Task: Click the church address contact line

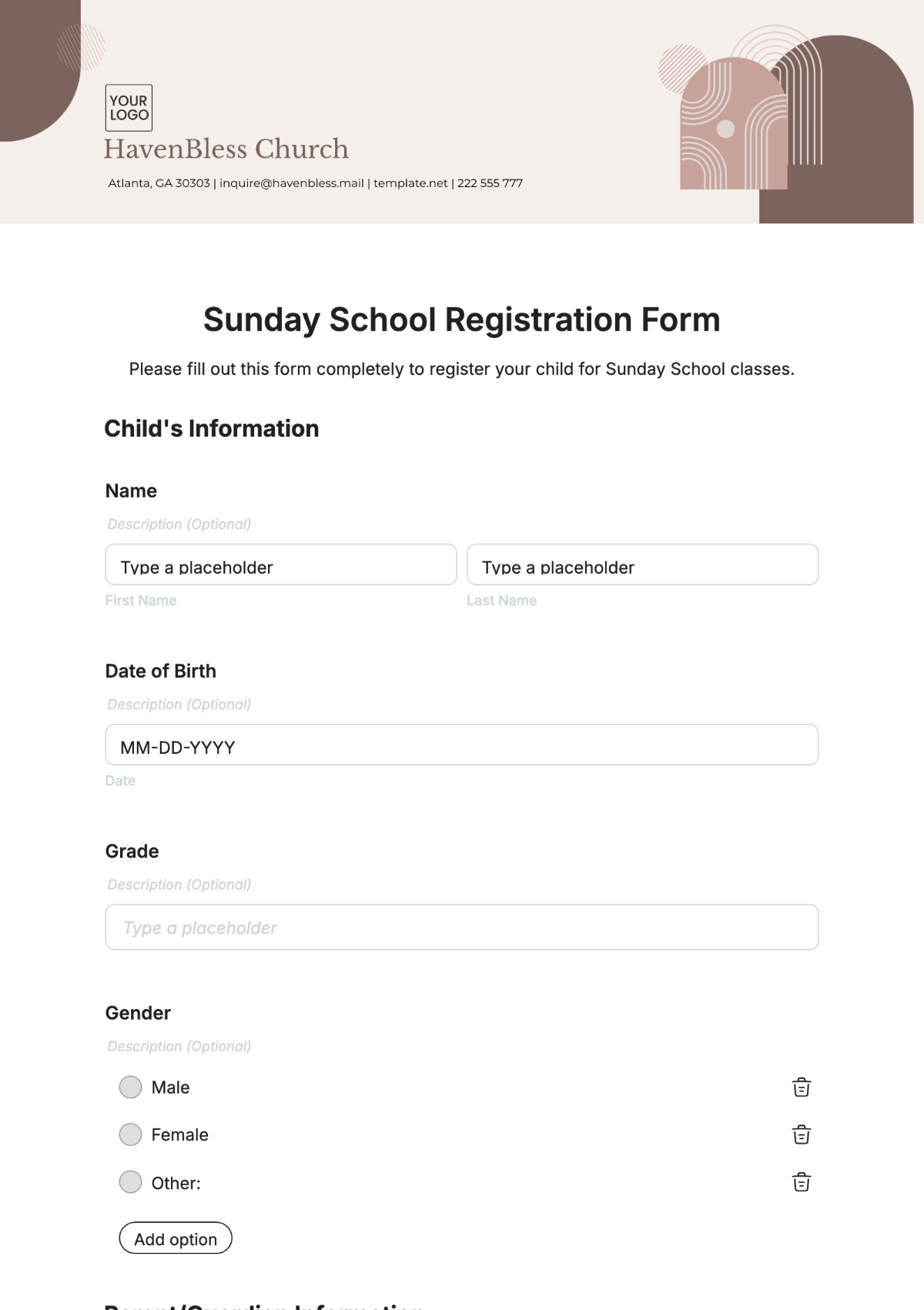Action: point(315,183)
